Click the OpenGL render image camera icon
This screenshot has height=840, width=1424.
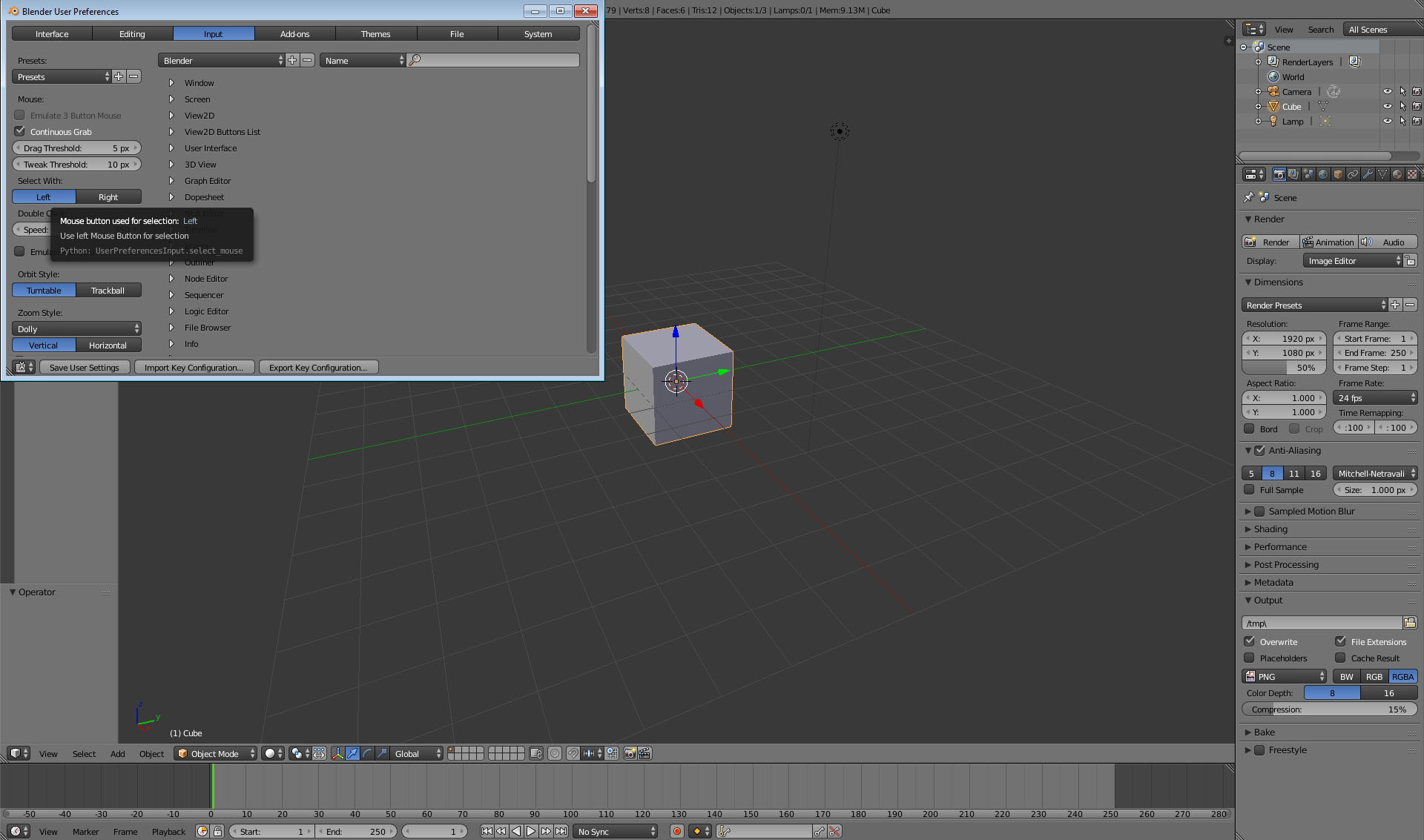pos(630,753)
